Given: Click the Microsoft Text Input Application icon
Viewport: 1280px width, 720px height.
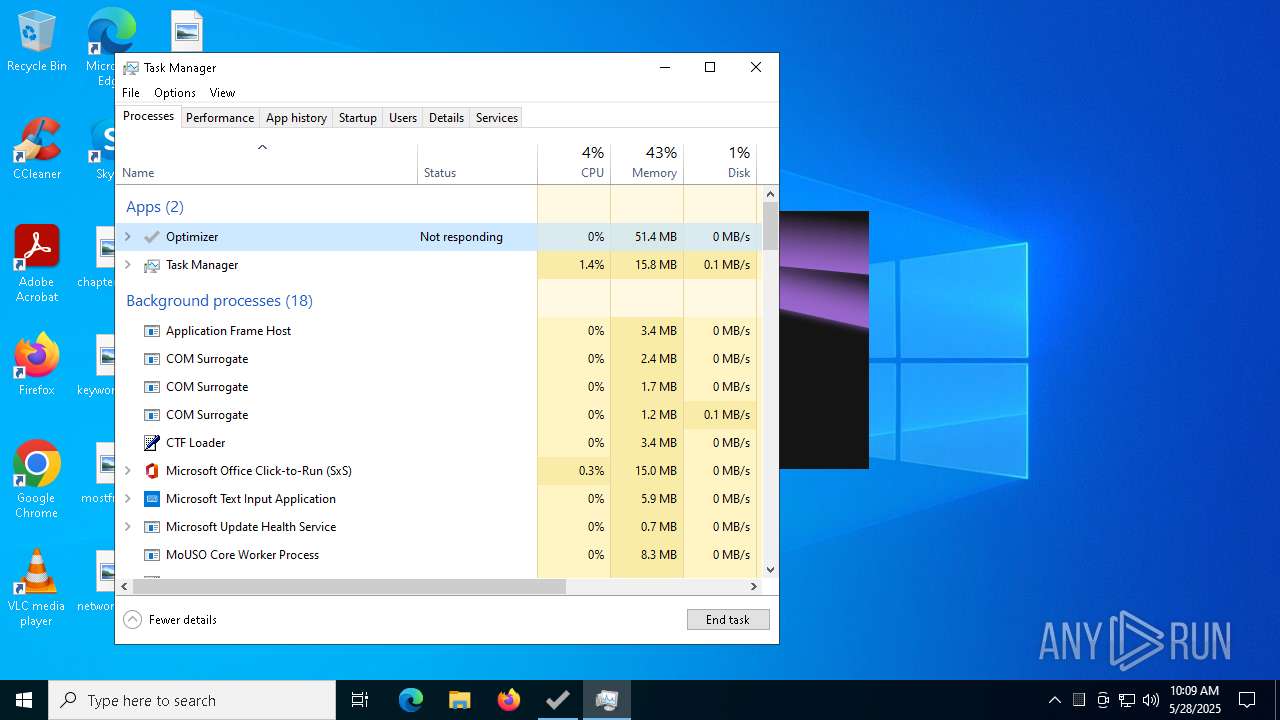Looking at the screenshot, I should (152, 499).
